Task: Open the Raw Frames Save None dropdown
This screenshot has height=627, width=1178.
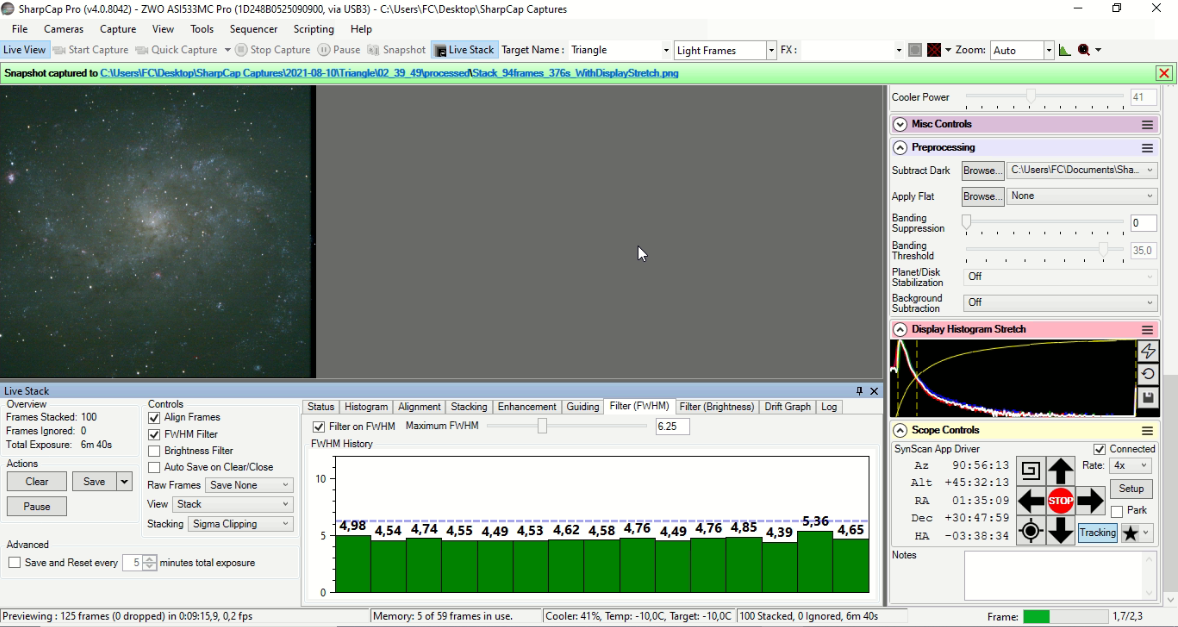Action: click(249, 486)
